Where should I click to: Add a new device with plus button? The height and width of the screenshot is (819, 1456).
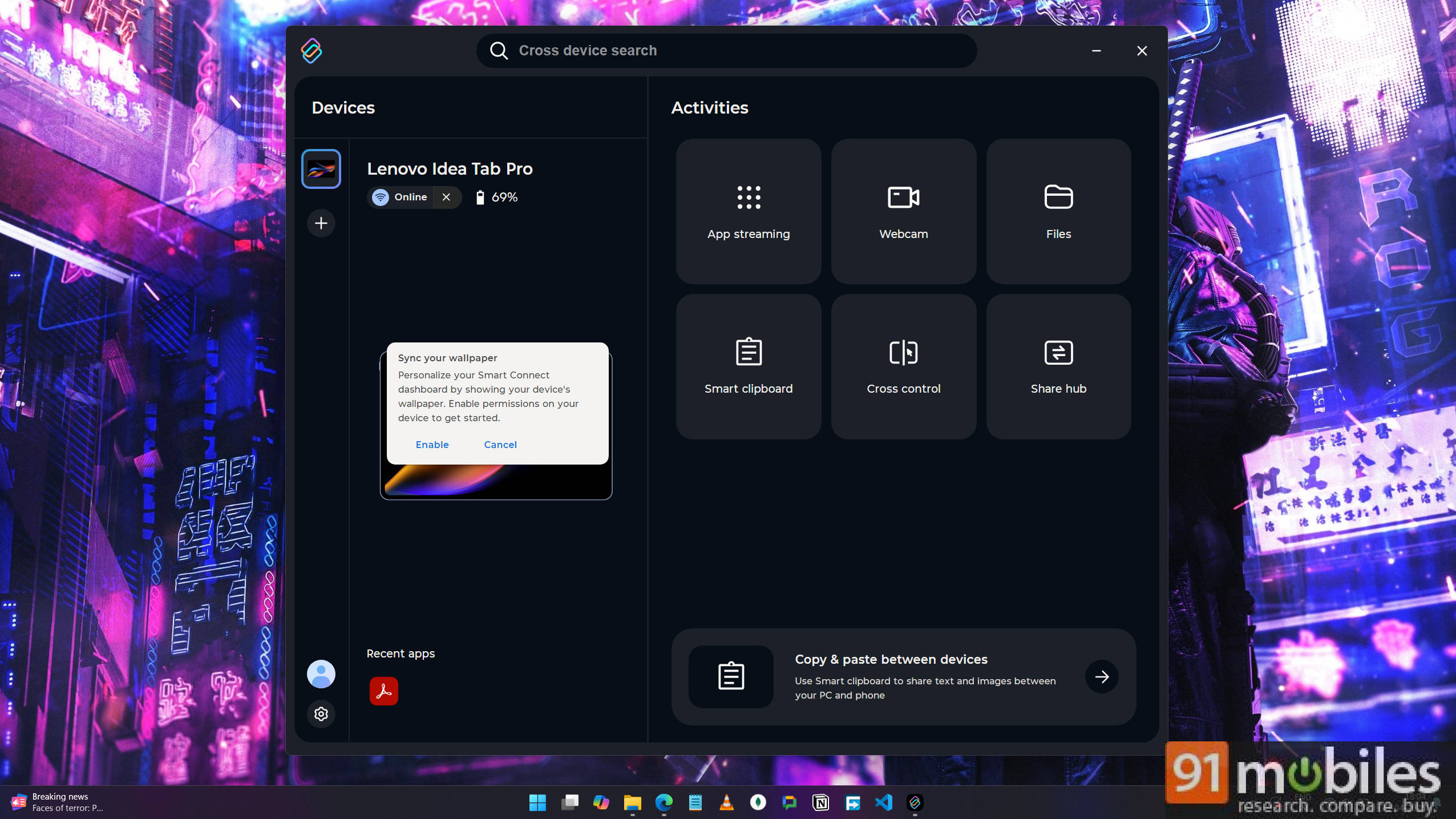coord(321,223)
